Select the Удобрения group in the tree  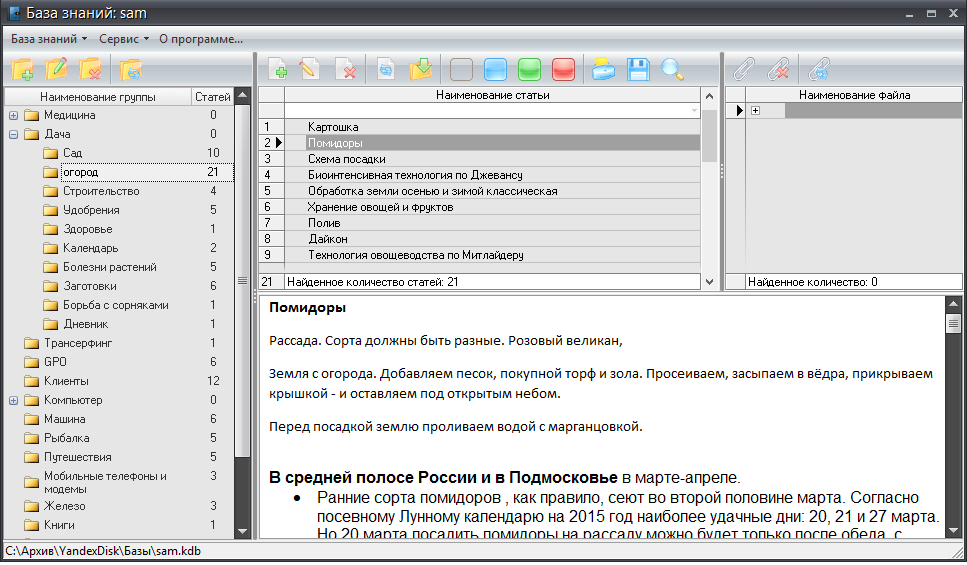[x=91, y=210]
